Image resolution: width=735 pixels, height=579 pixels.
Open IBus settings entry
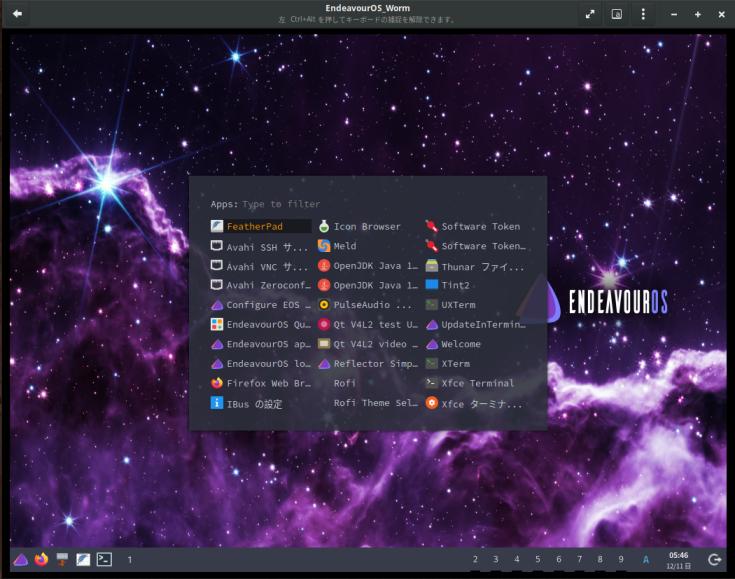pos(261,403)
